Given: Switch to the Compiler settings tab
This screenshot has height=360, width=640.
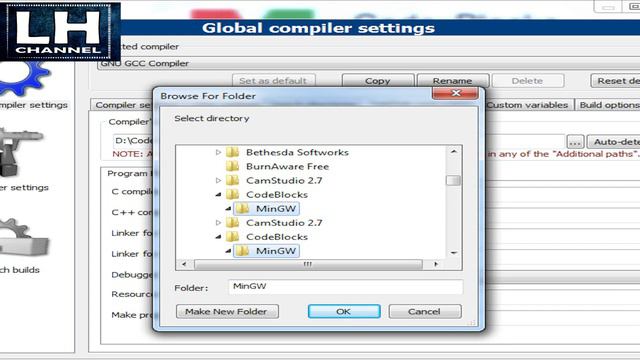Looking at the screenshot, I should pyautogui.click(x=122, y=105).
